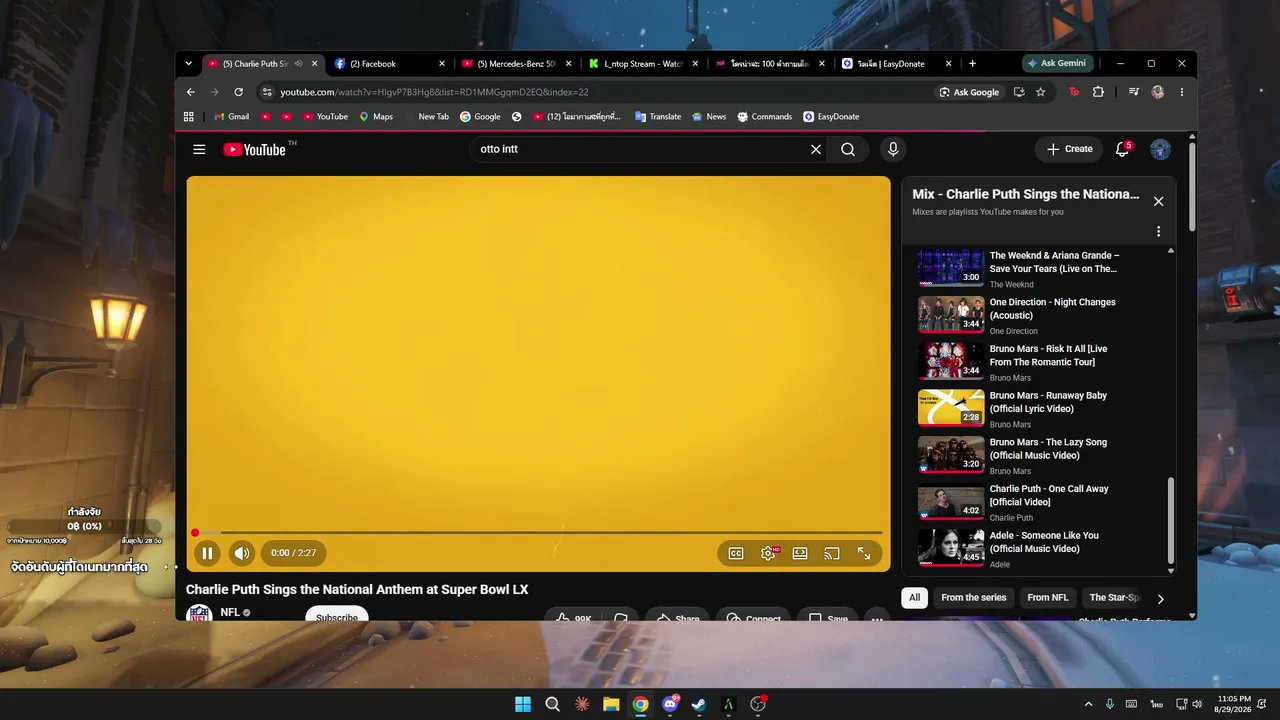Clear the YouTube search text
The width and height of the screenshot is (1280, 720).
click(x=816, y=149)
